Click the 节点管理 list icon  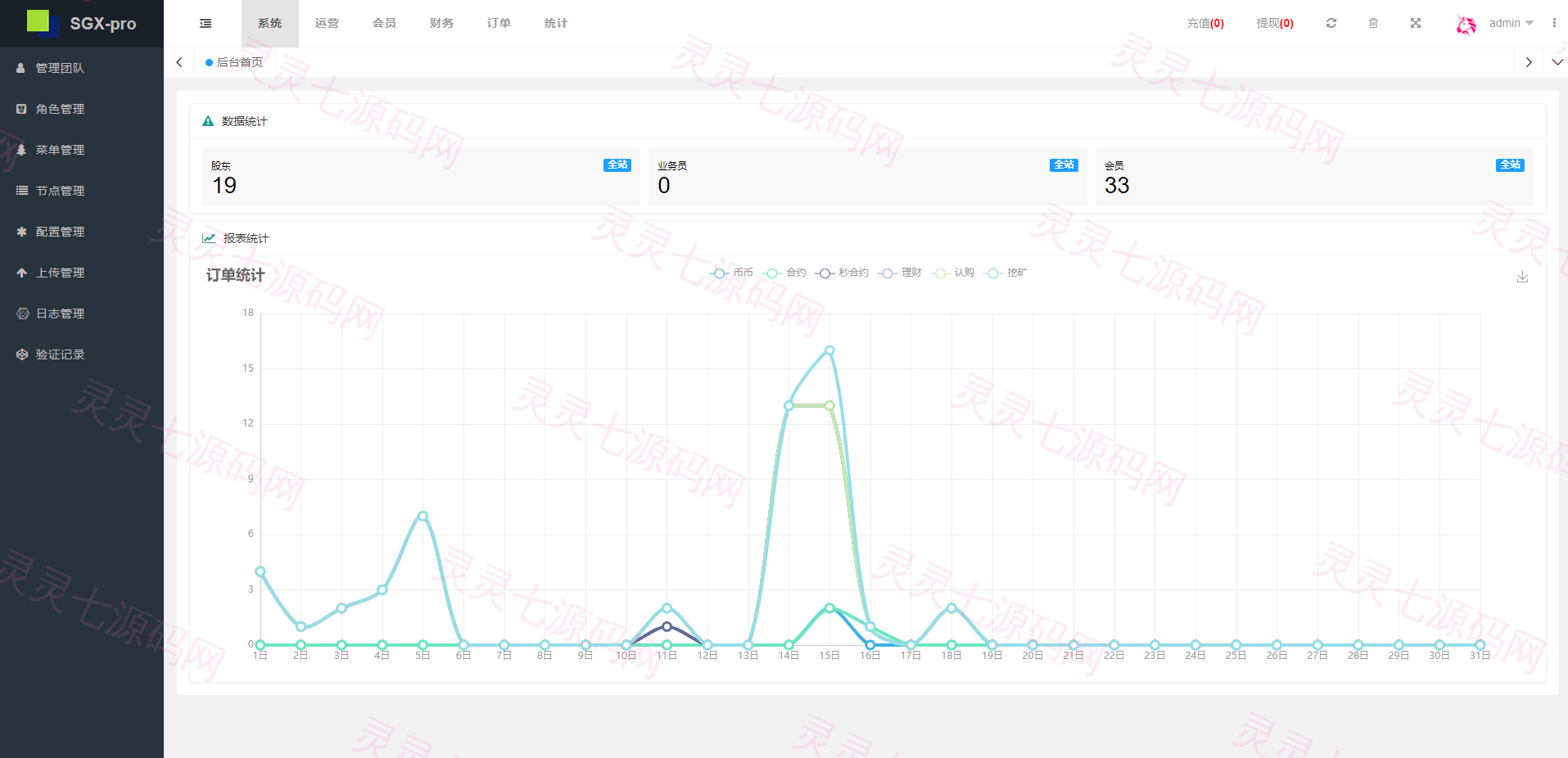pos(21,191)
